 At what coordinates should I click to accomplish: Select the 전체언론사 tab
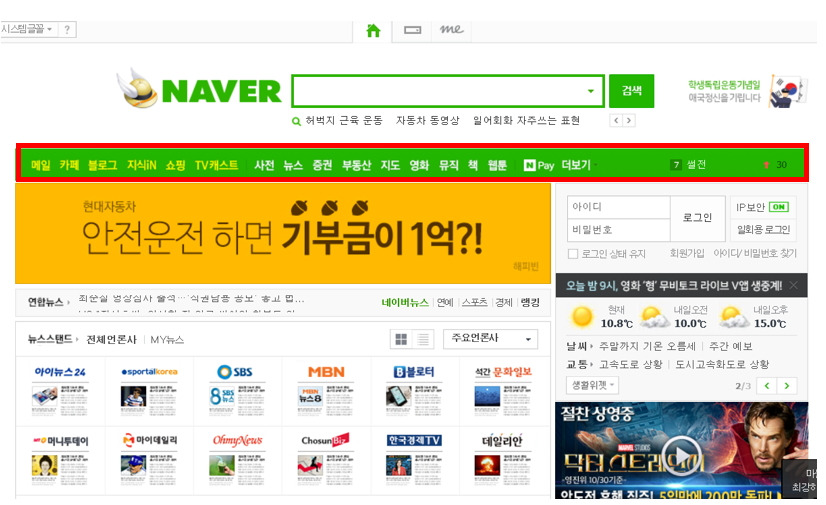coord(111,340)
